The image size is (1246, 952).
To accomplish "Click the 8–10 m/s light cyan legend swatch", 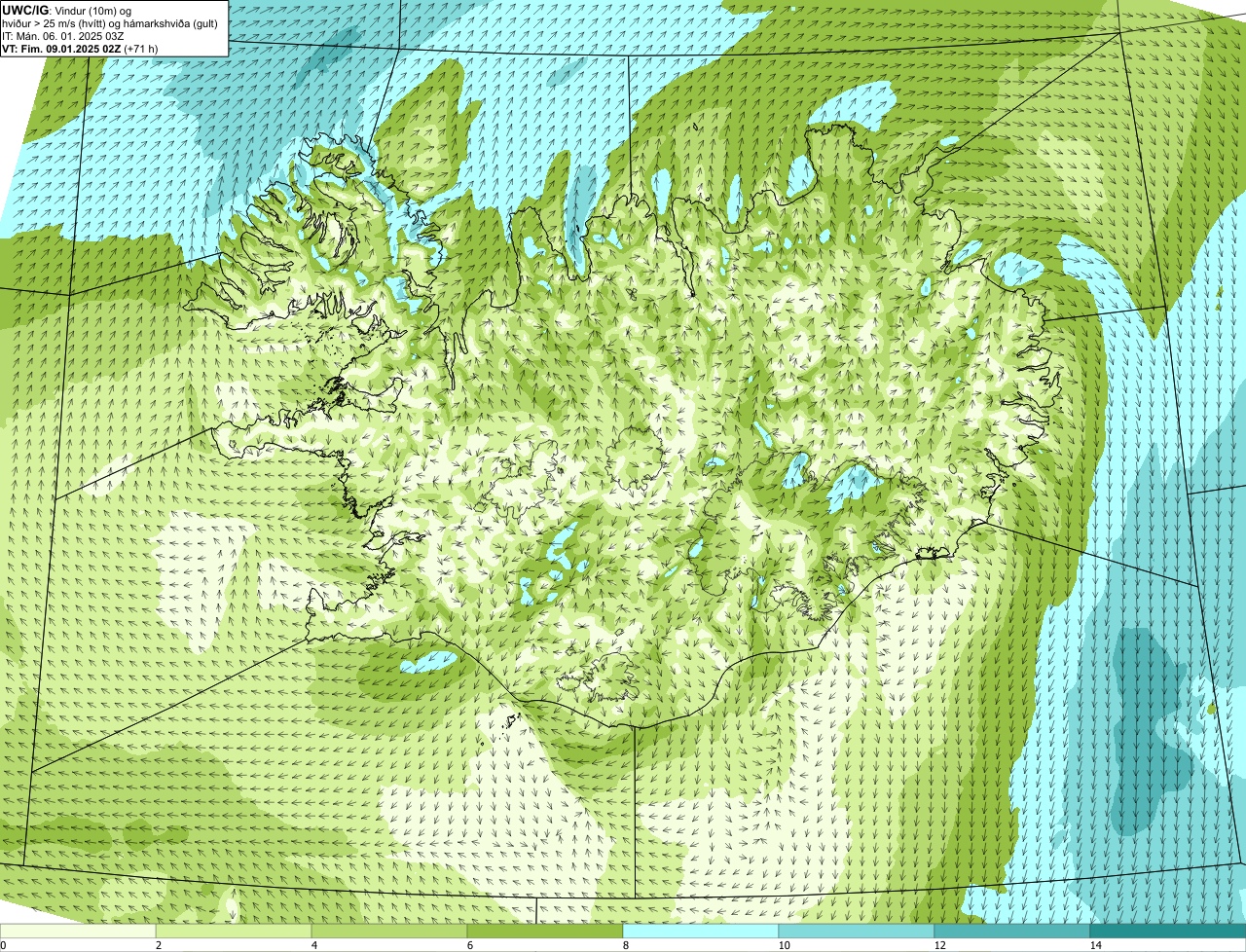I will pyautogui.click(x=701, y=931).
